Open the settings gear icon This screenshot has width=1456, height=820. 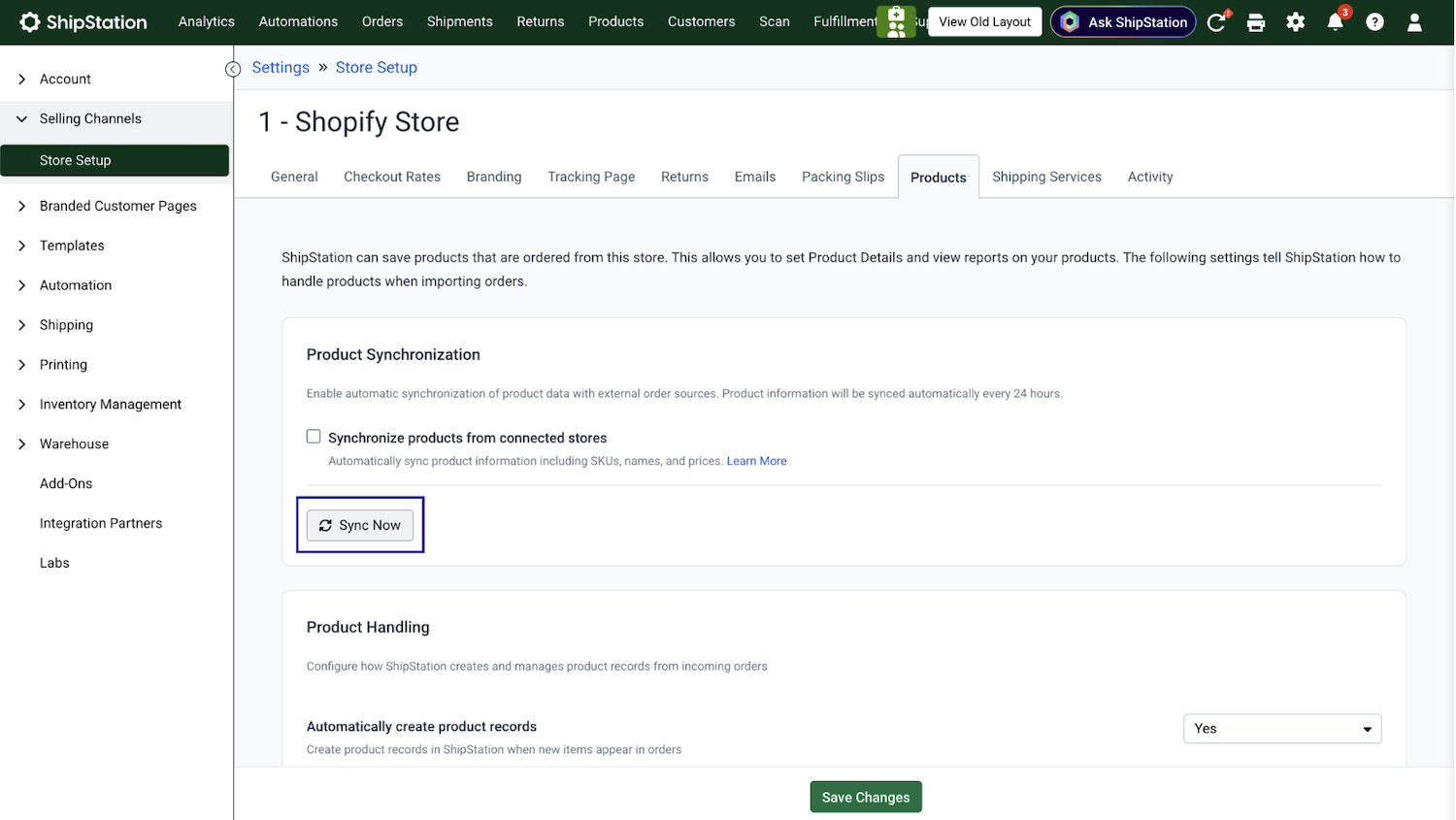(1296, 21)
